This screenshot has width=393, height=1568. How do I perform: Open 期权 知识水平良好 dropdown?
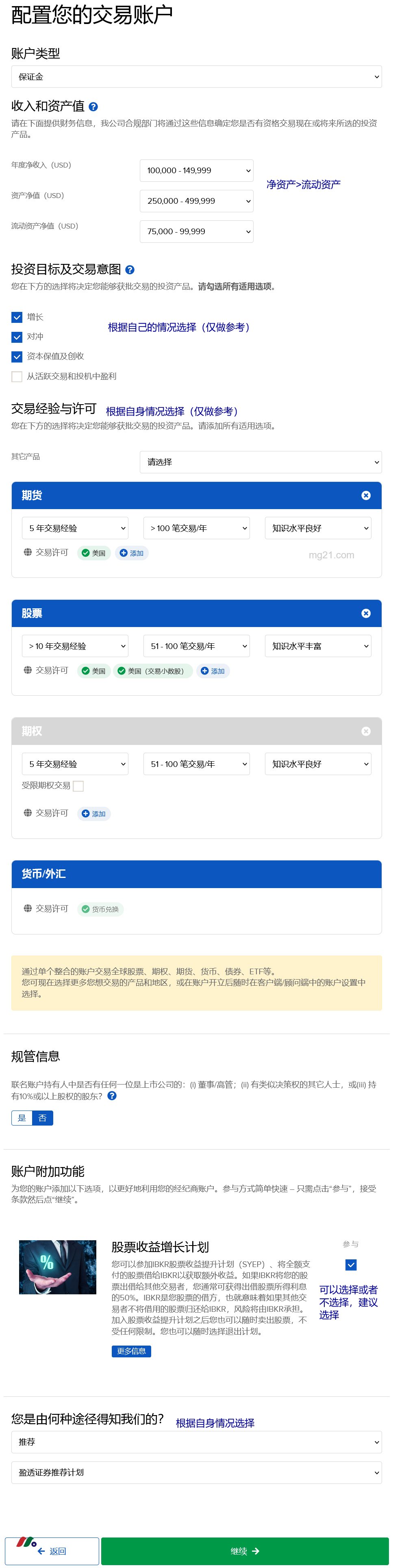tap(318, 764)
